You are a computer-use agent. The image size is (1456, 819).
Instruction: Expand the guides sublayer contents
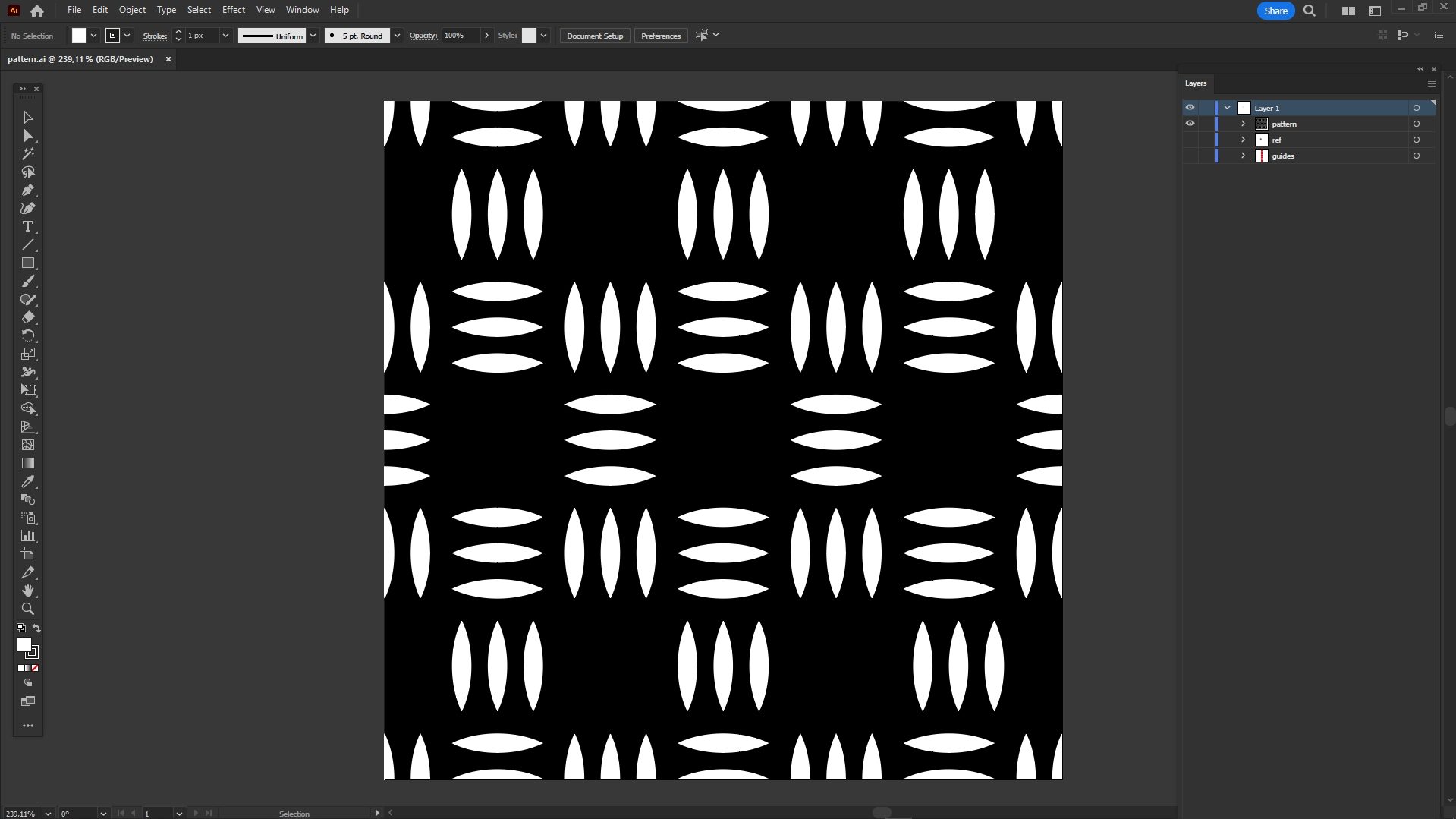1243,156
